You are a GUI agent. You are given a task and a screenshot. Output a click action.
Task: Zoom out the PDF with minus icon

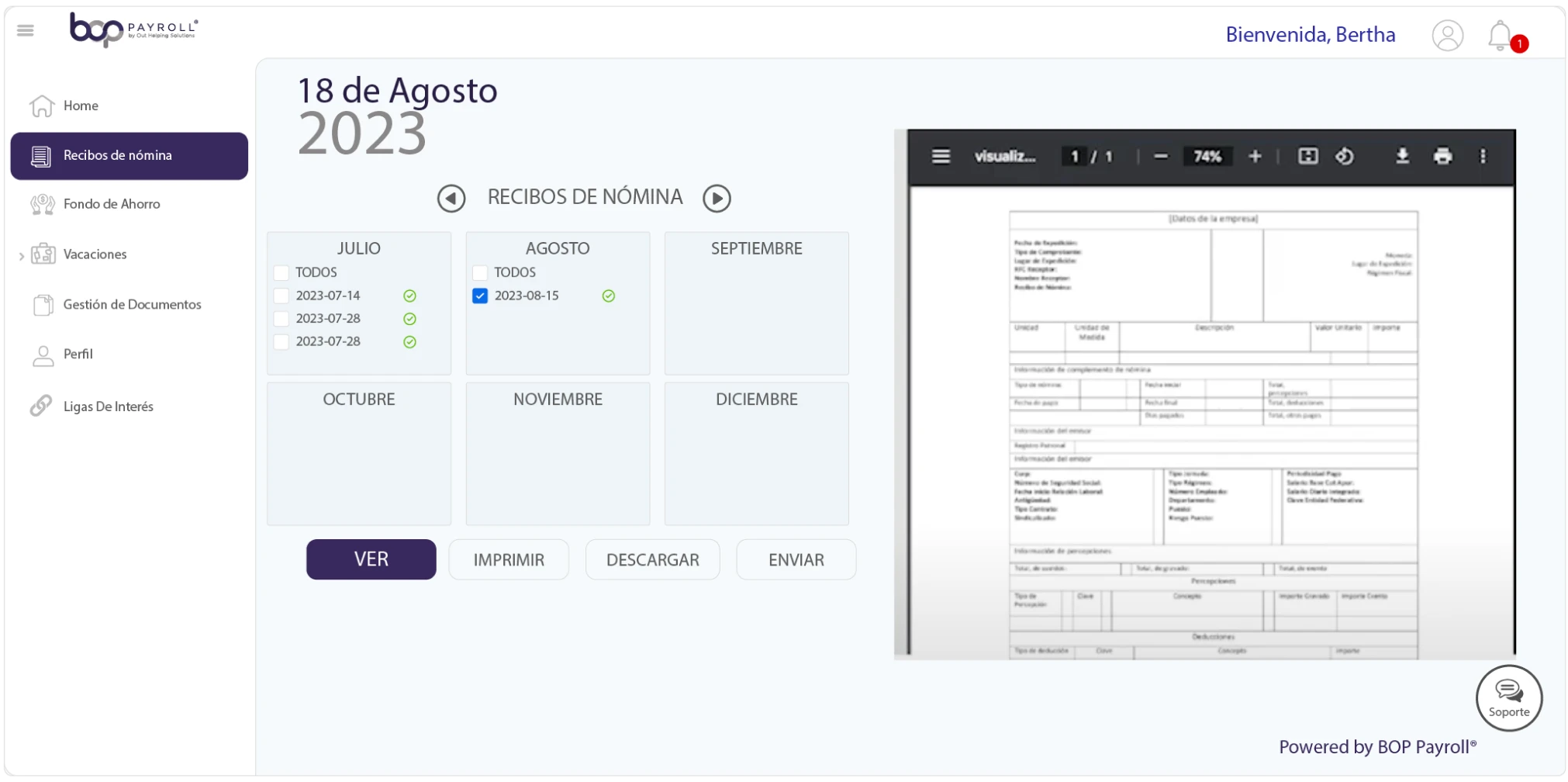click(1160, 157)
